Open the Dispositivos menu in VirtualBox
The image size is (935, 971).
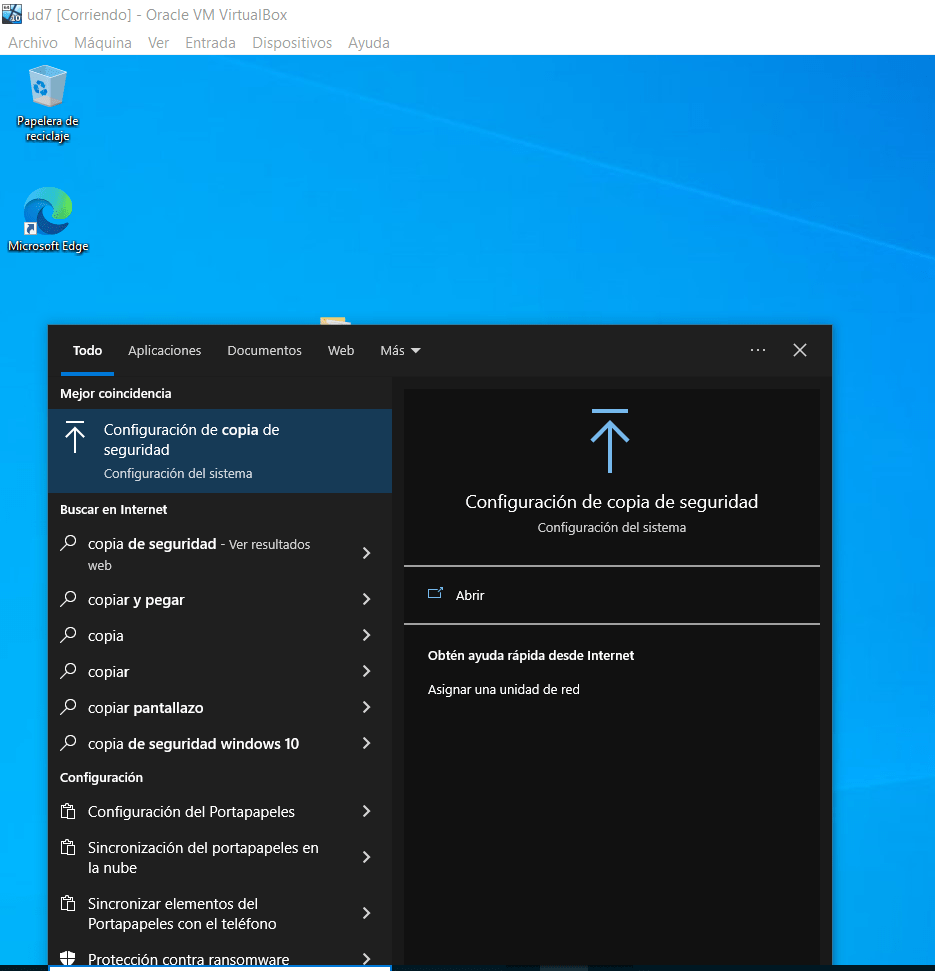(x=292, y=43)
